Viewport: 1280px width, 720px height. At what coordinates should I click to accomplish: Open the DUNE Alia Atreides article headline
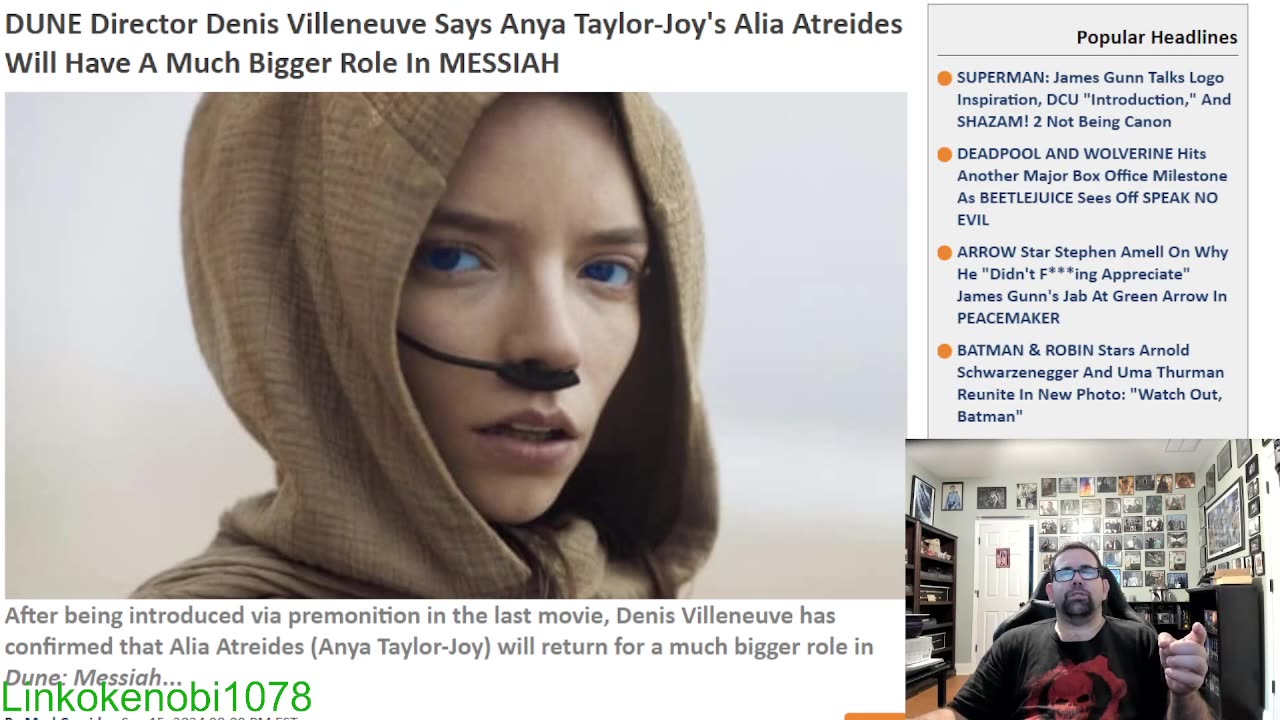[454, 43]
